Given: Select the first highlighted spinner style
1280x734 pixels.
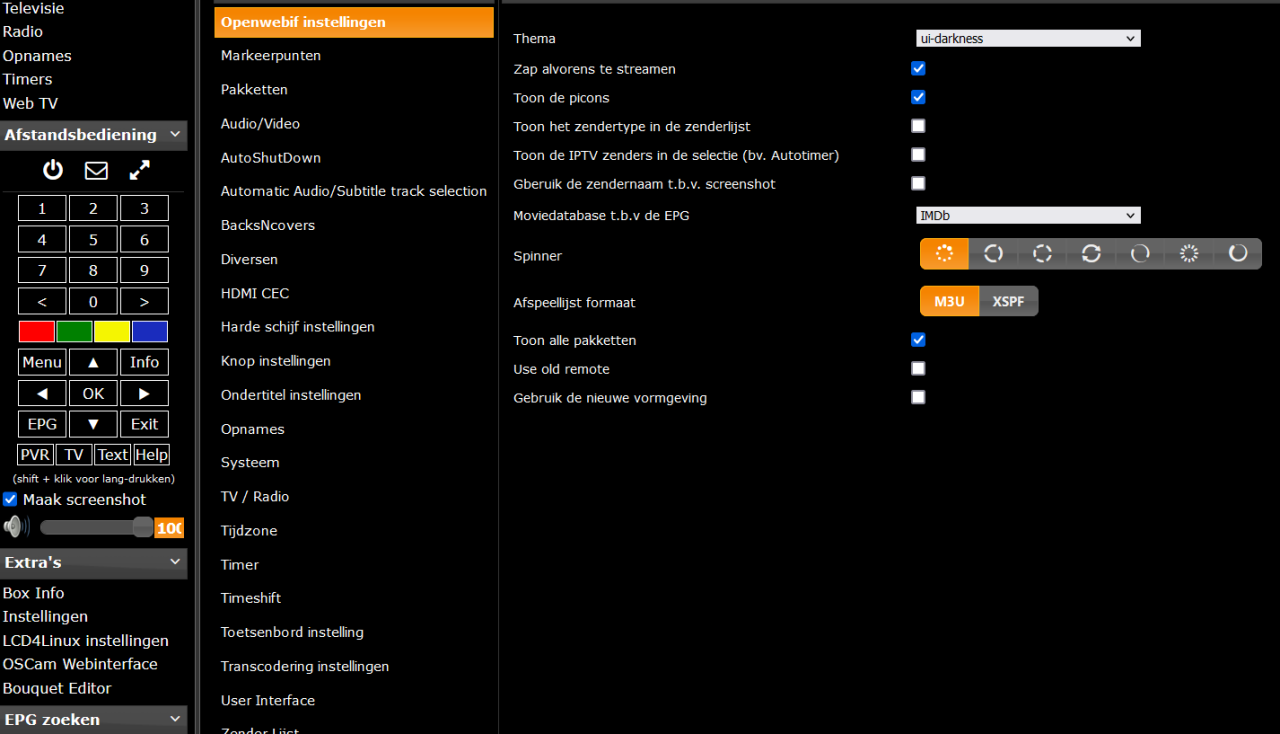Looking at the screenshot, I should pyautogui.click(x=944, y=254).
